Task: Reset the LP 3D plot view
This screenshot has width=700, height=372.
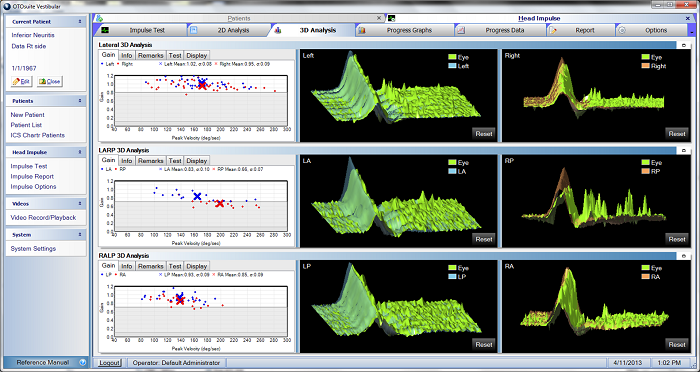Action: [483, 344]
